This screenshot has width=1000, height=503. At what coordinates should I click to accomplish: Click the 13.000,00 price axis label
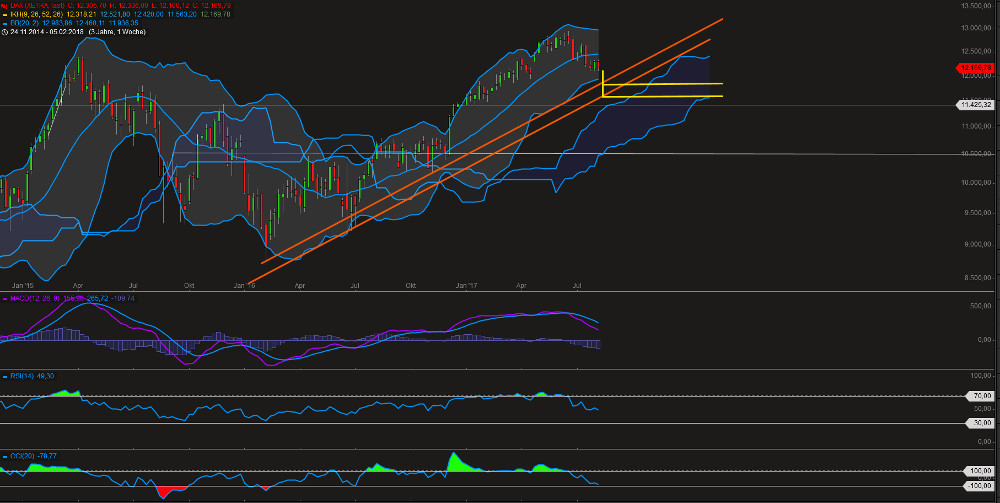(976, 28)
